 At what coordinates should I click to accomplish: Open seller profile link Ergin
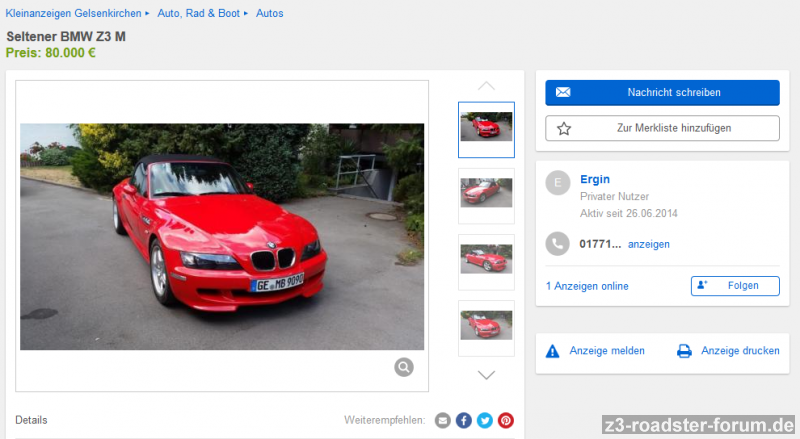click(595, 179)
